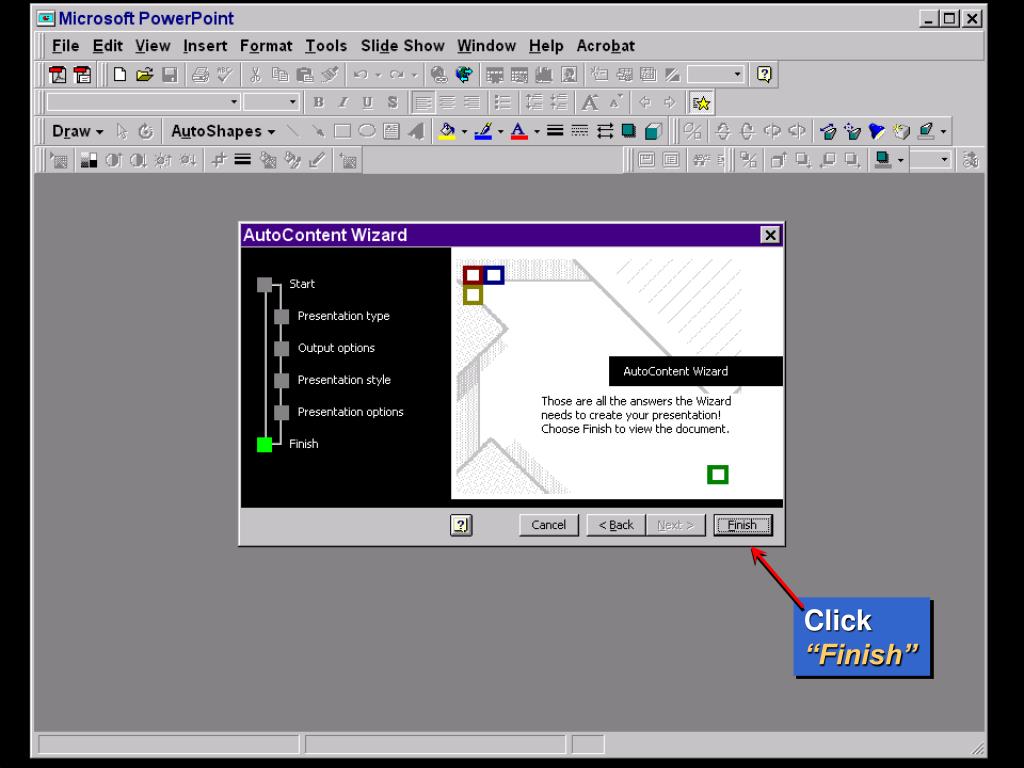Click the Save floppy disk icon
Image resolution: width=1024 pixels, height=768 pixels.
point(170,74)
